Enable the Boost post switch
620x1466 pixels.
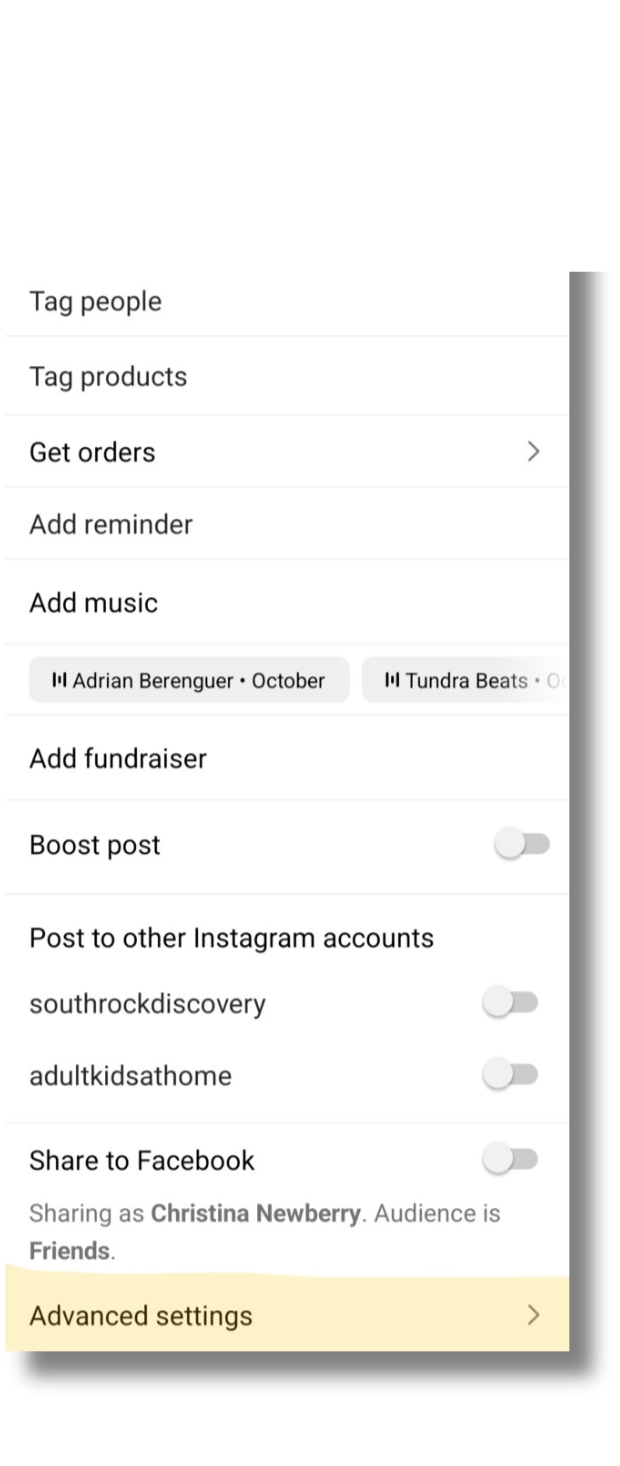pyautogui.click(x=522, y=845)
